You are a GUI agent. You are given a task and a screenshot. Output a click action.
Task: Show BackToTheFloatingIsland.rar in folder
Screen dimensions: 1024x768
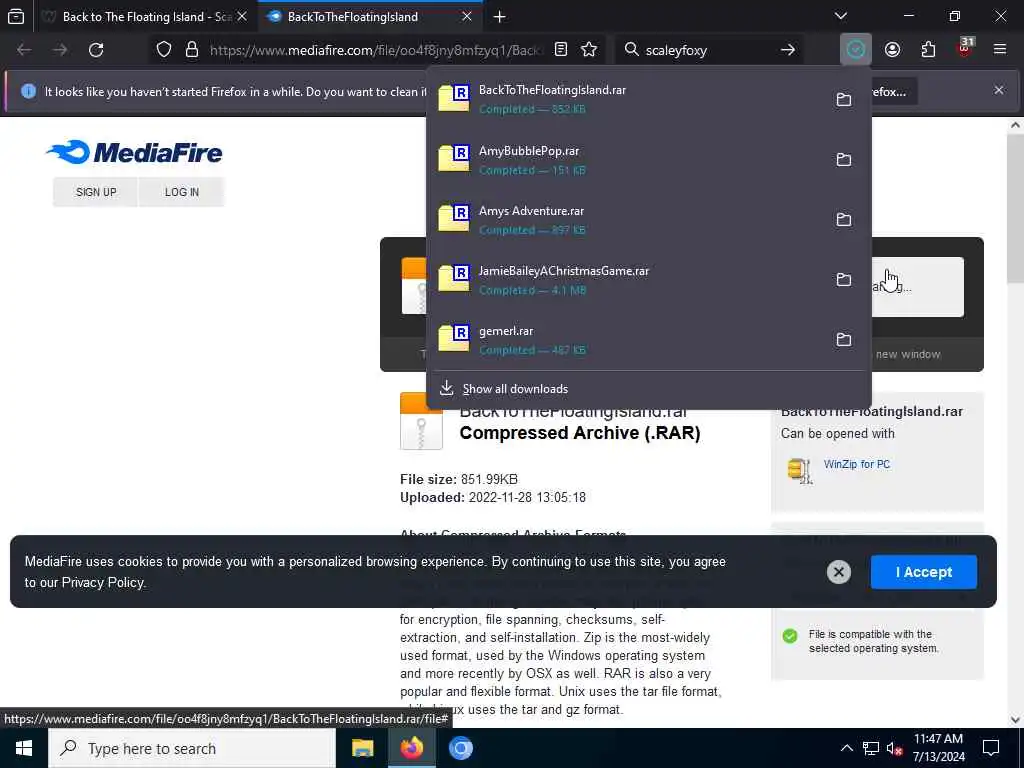pyautogui.click(x=844, y=99)
